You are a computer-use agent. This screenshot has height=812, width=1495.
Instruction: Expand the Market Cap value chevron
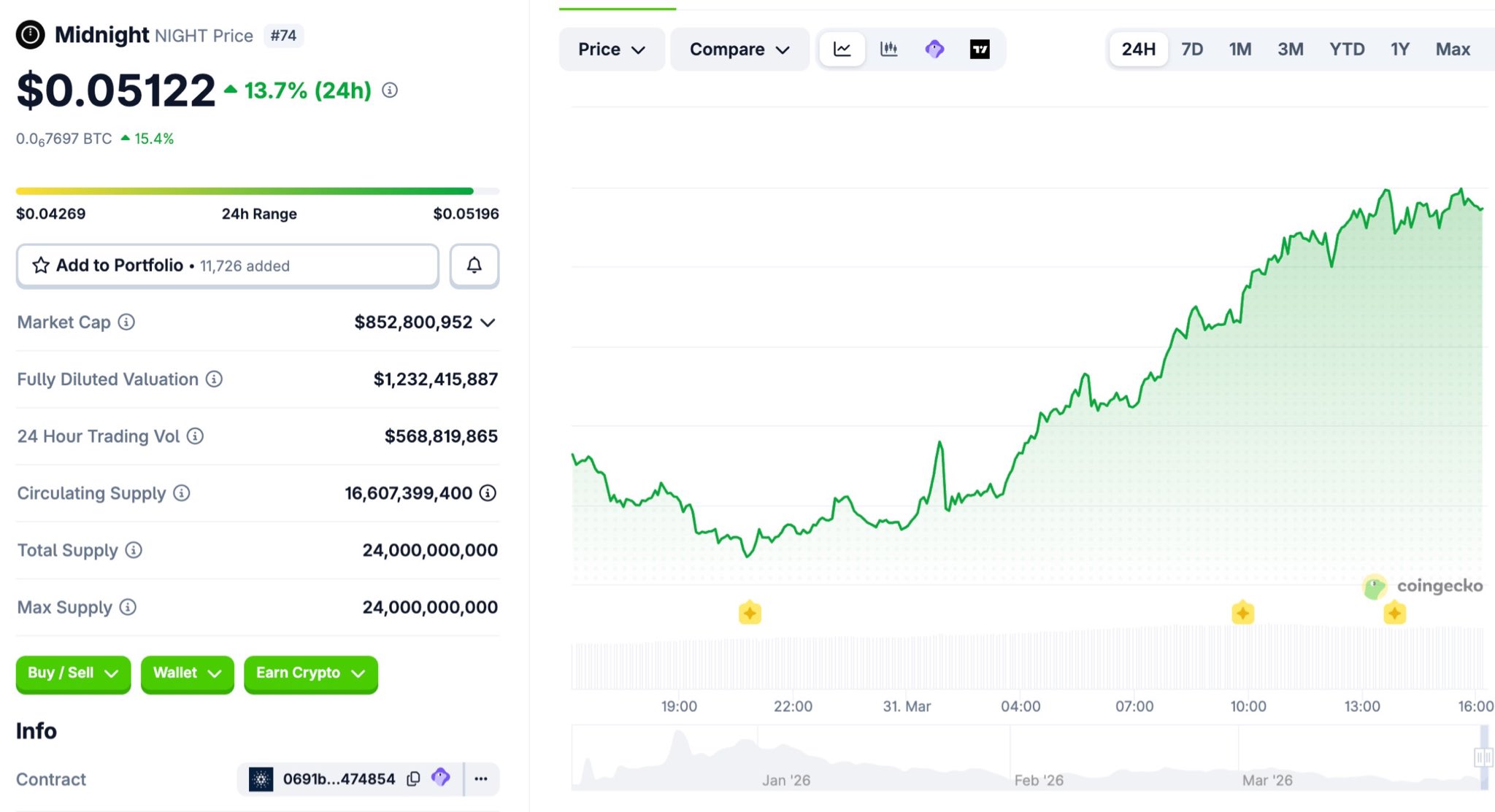(488, 322)
